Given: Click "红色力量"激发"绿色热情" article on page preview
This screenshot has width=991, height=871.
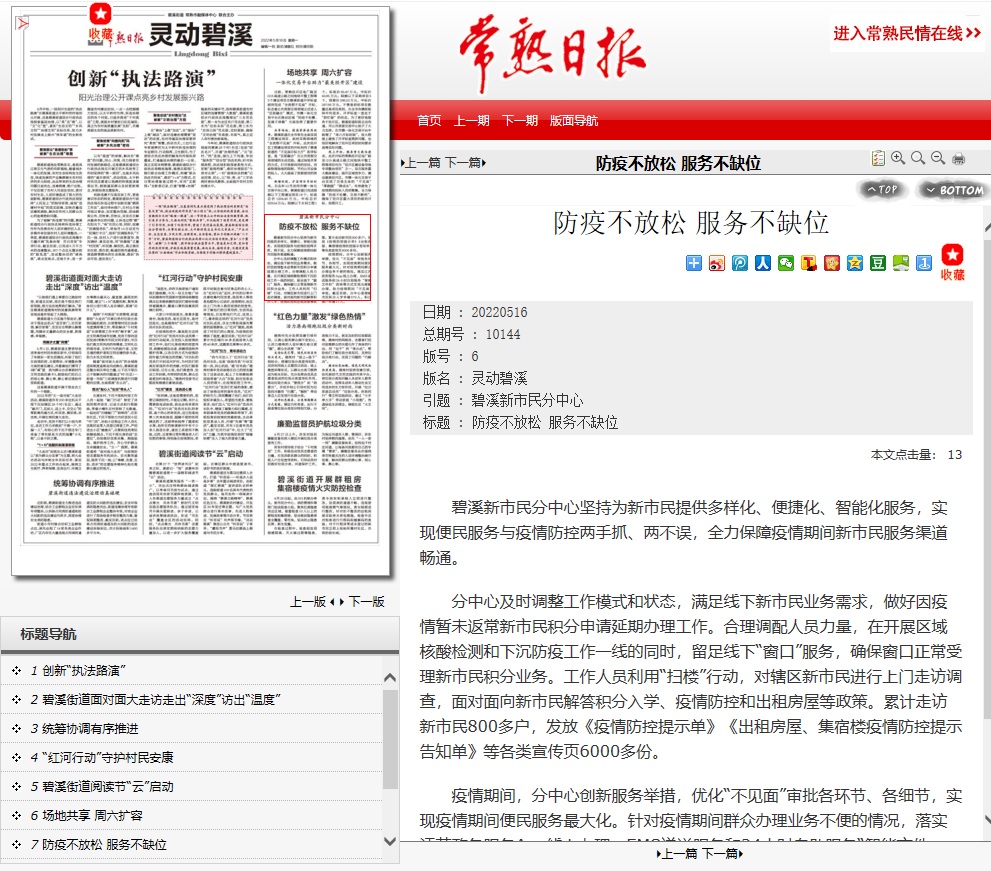Looking at the screenshot, I should point(319,362).
